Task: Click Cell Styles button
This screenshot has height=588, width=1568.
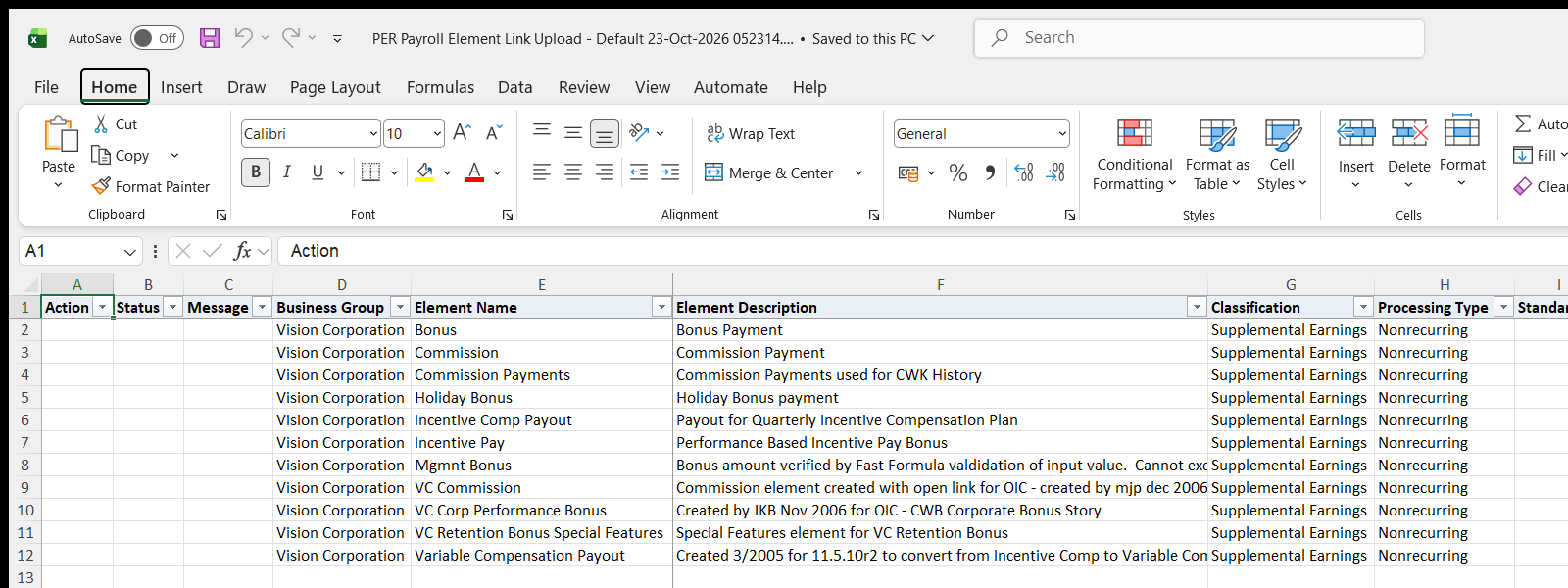Action: point(1282,155)
